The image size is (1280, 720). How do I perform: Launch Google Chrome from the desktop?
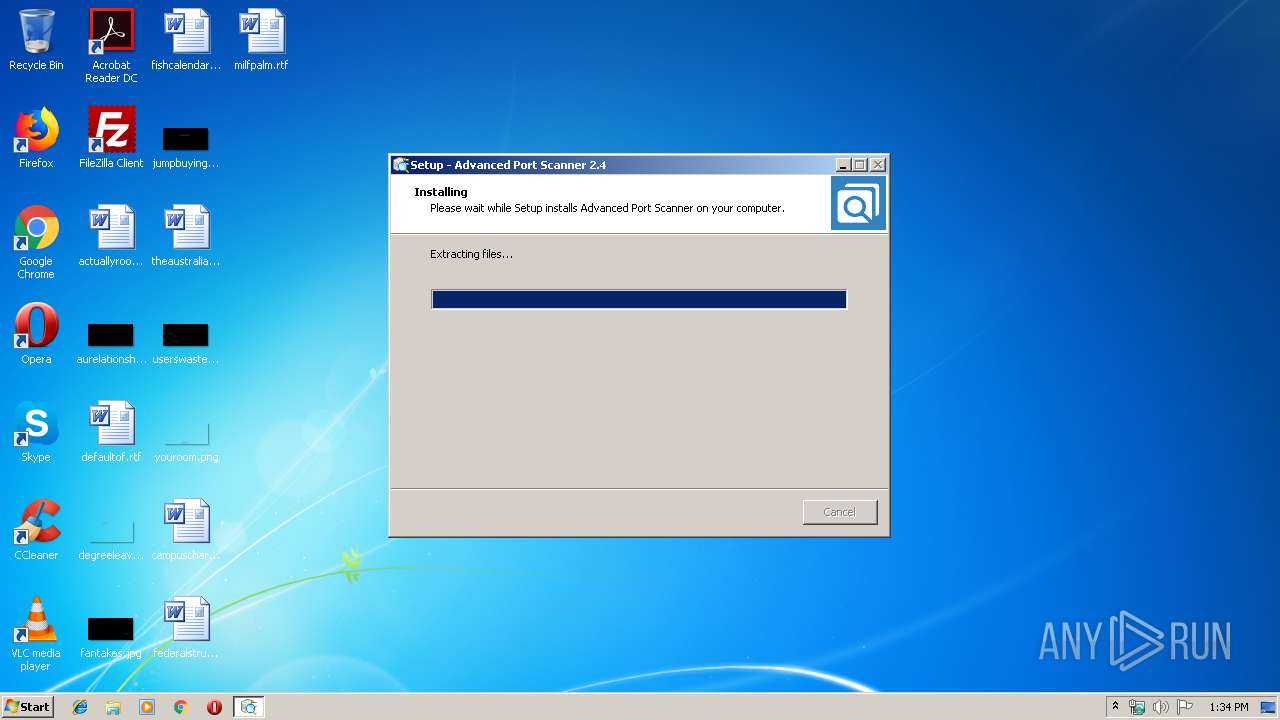[36, 243]
